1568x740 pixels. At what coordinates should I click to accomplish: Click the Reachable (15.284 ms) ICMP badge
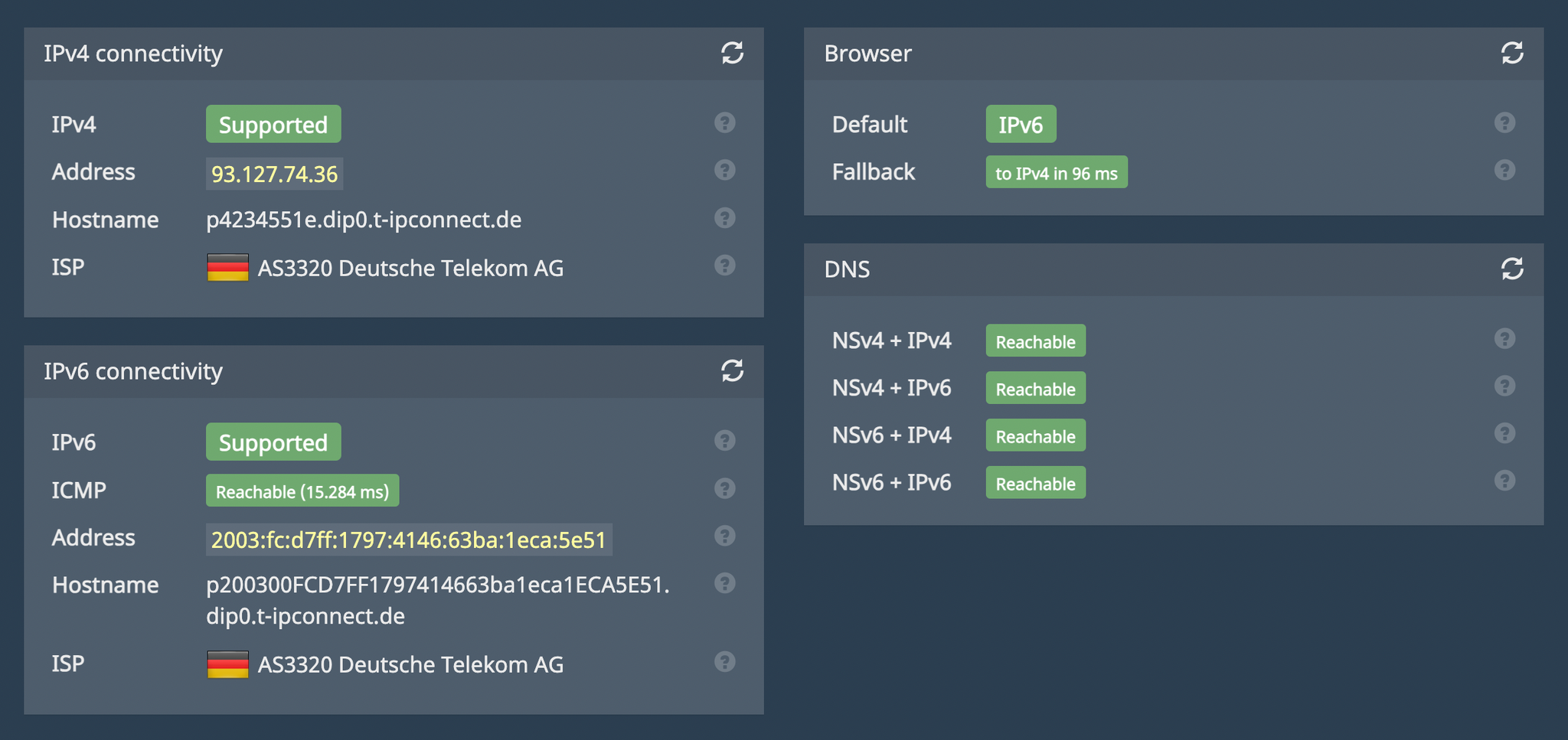[302, 491]
